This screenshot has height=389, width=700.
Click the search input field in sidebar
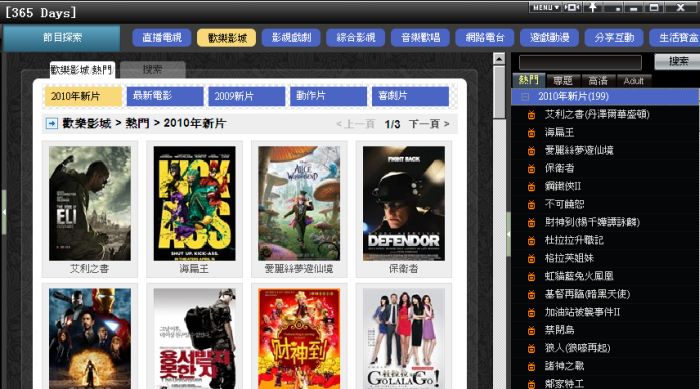[580, 62]
